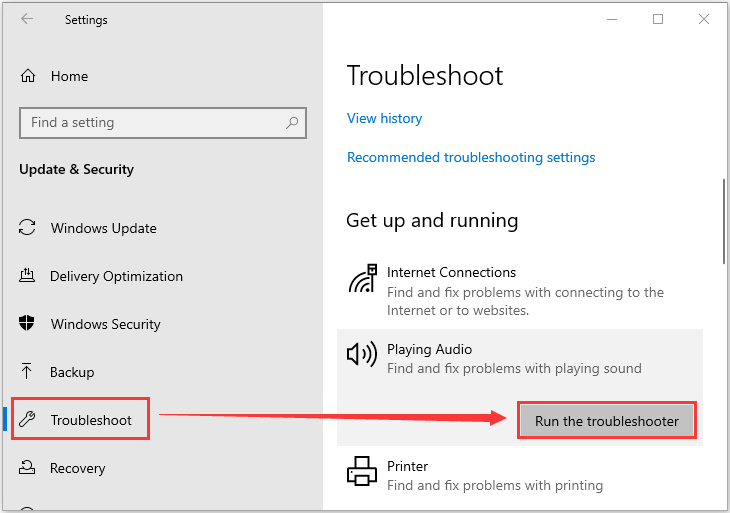Select Delivery Optimization in sidebar
Image resolution: width=730 pixels, height=513 pixels.
116,276
